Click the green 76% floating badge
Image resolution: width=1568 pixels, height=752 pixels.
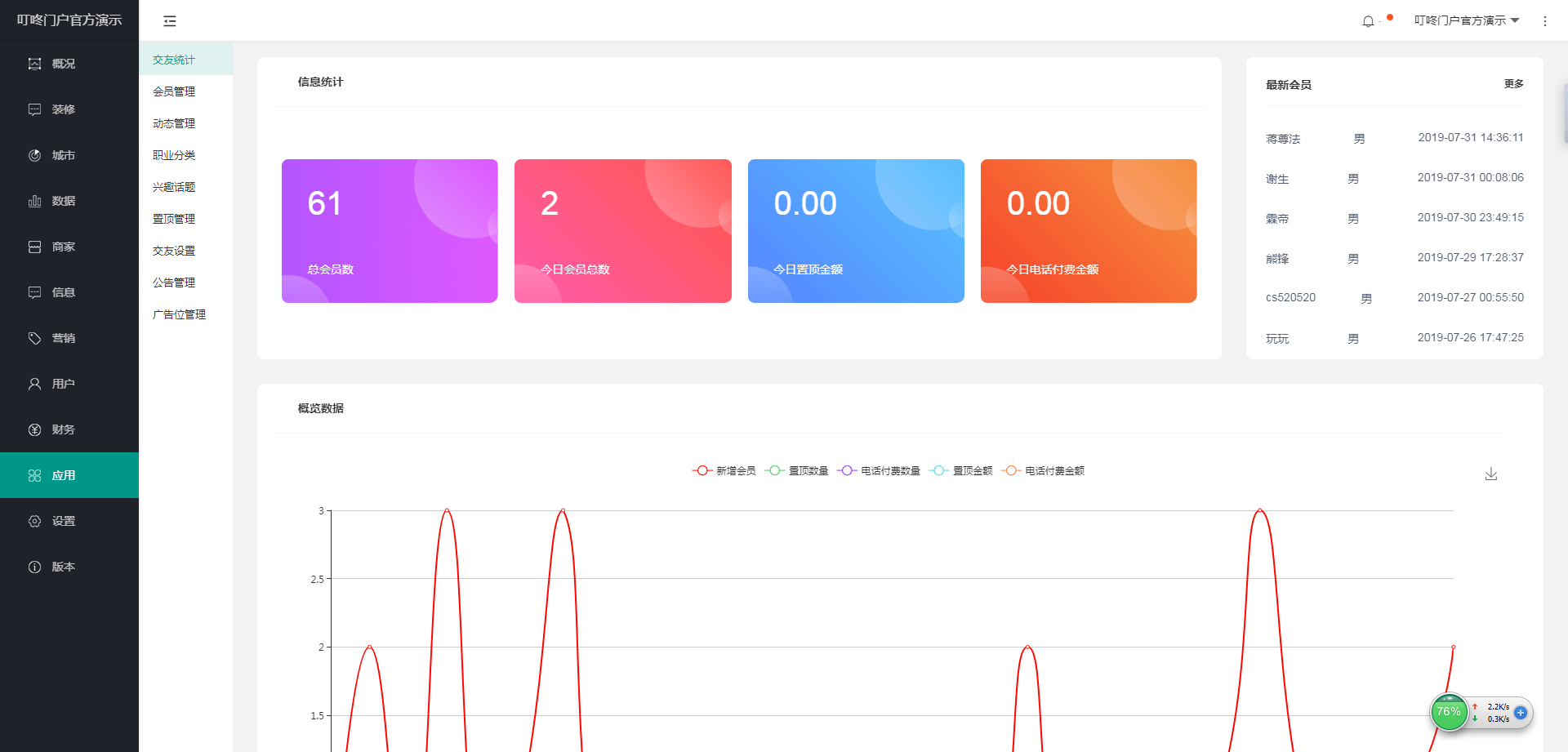point(1449,712)
